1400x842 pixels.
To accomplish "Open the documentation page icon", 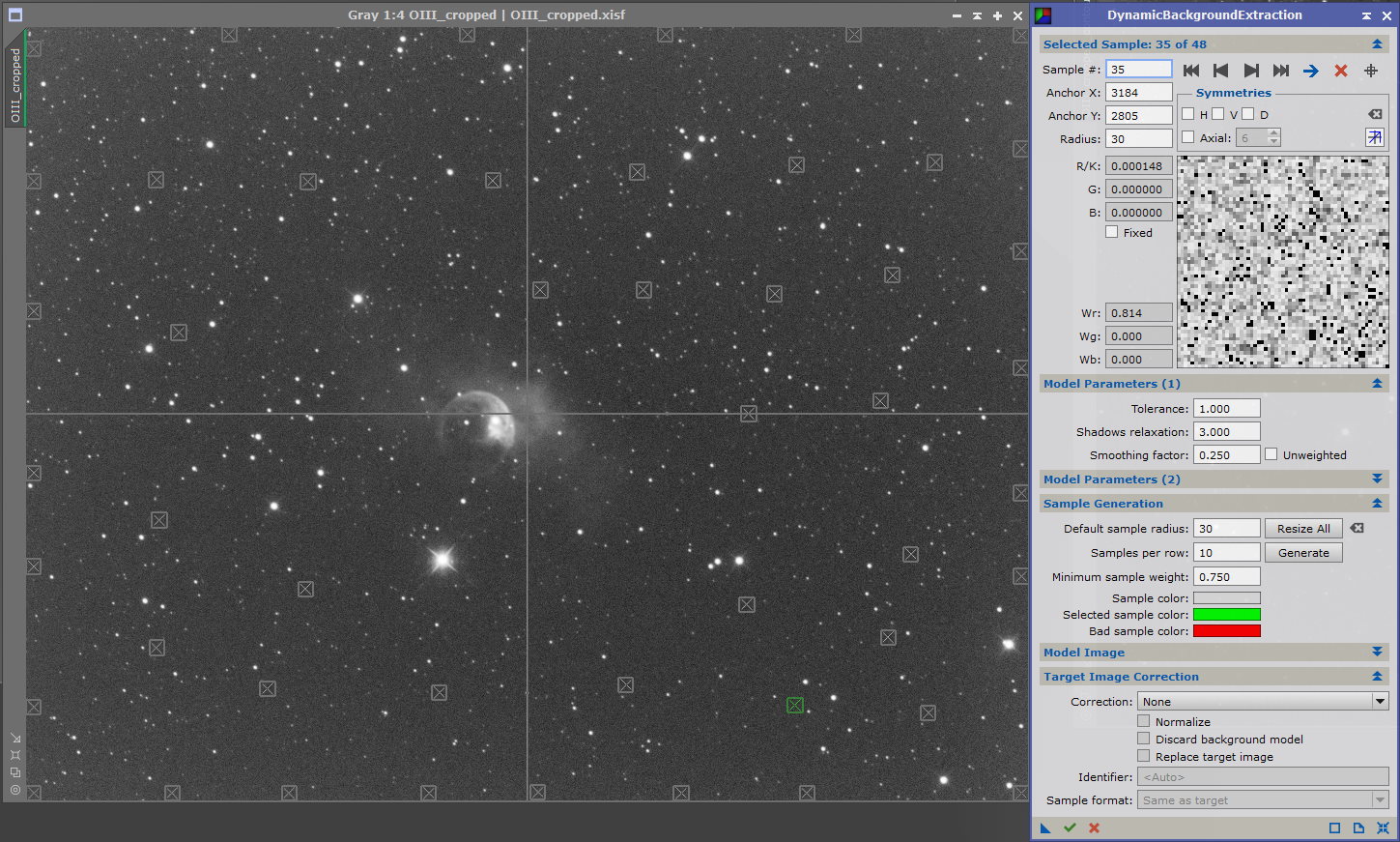I will [1358, 828].
